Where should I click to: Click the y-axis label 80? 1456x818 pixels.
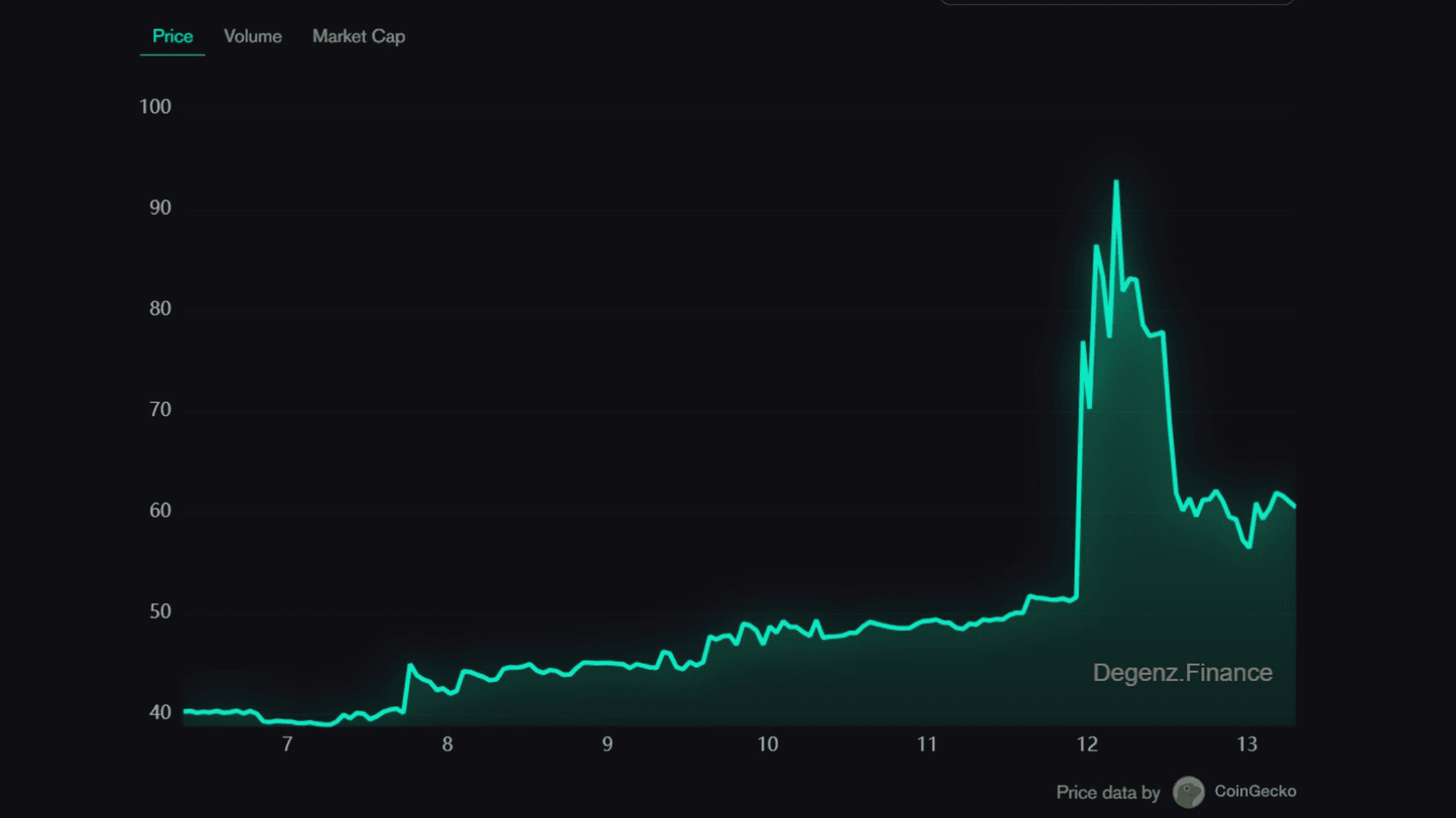pyautogui.click(x=160, y=308)
